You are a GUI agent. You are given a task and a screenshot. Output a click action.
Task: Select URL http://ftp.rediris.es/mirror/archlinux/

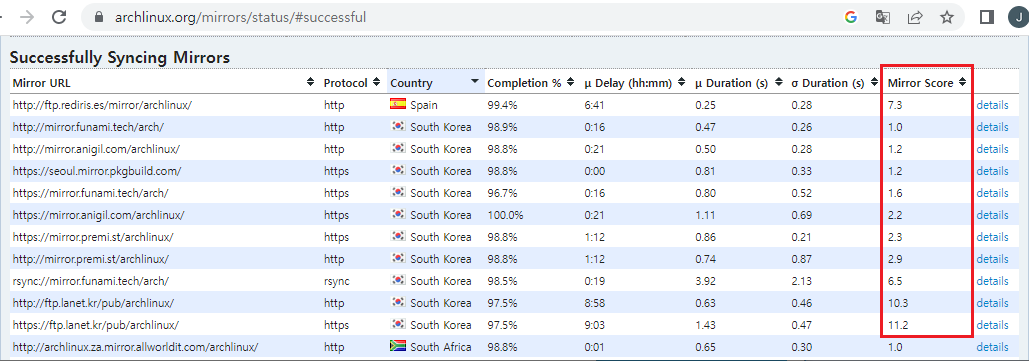pos(102,105)
